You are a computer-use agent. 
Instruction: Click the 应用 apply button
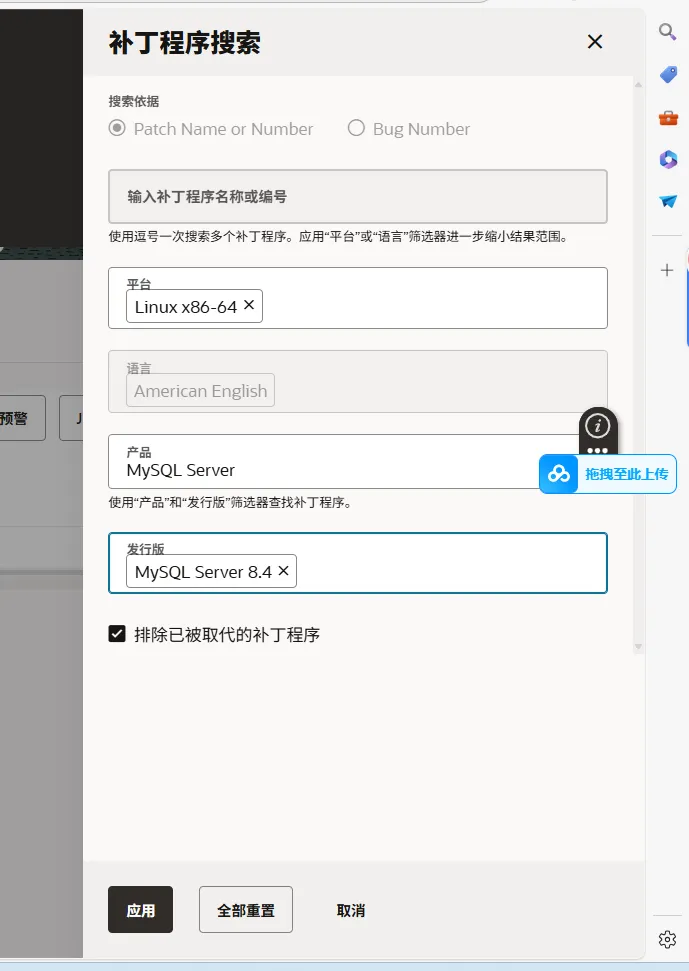pos(141,910)
